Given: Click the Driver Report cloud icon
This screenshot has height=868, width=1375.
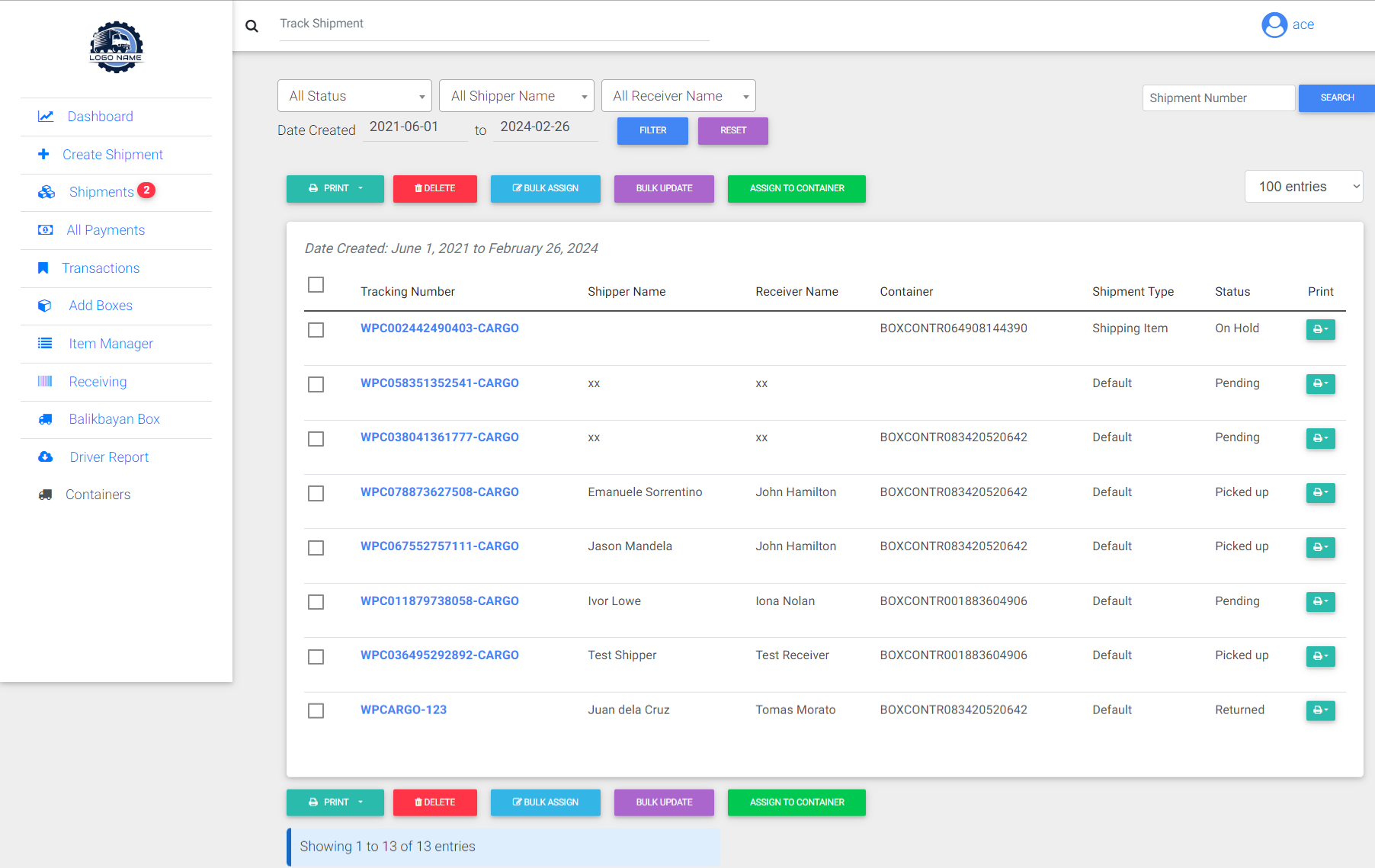Looking at the screenshot, I should (x=46, y=457).
